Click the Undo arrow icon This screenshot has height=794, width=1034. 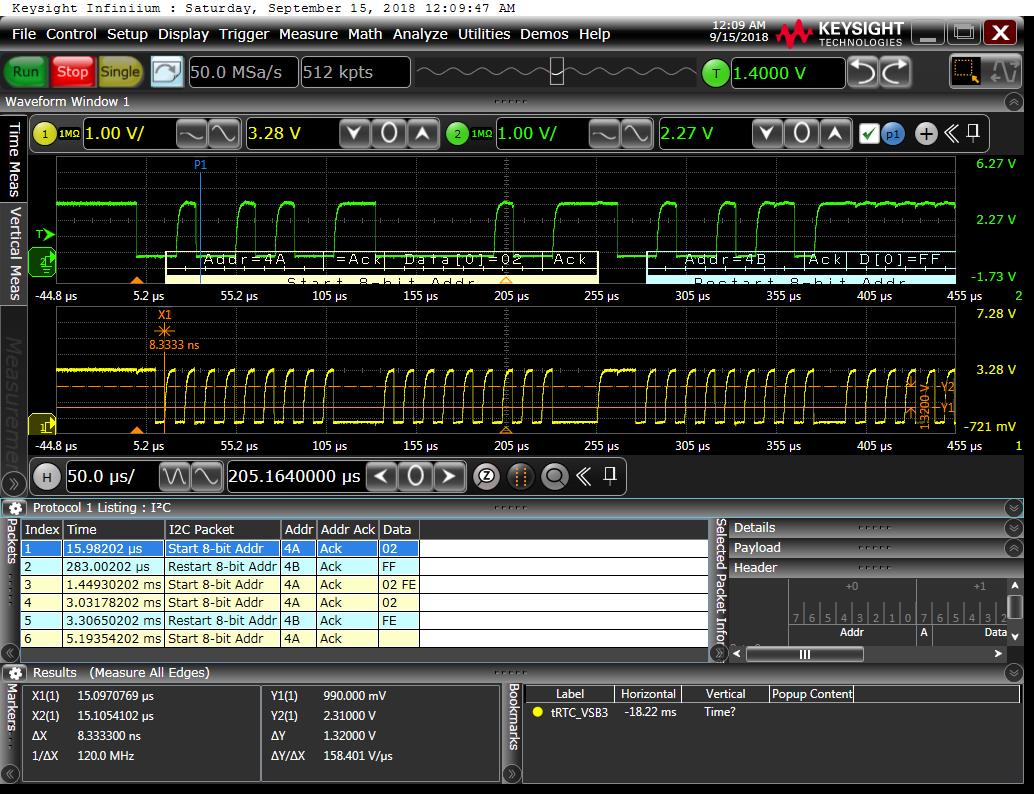863,72
